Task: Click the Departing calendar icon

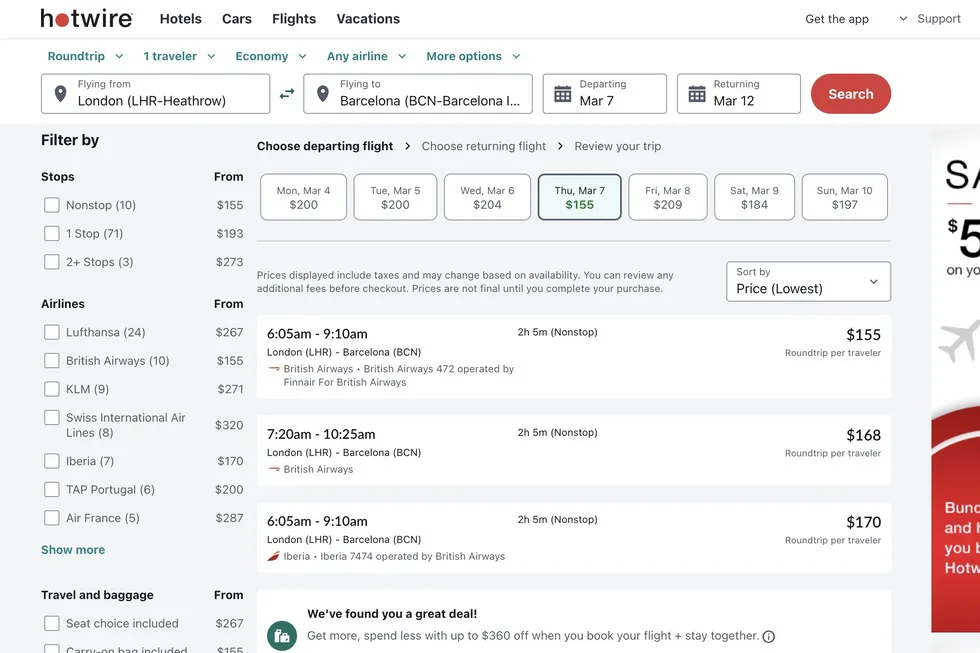Action: point(562,94)
